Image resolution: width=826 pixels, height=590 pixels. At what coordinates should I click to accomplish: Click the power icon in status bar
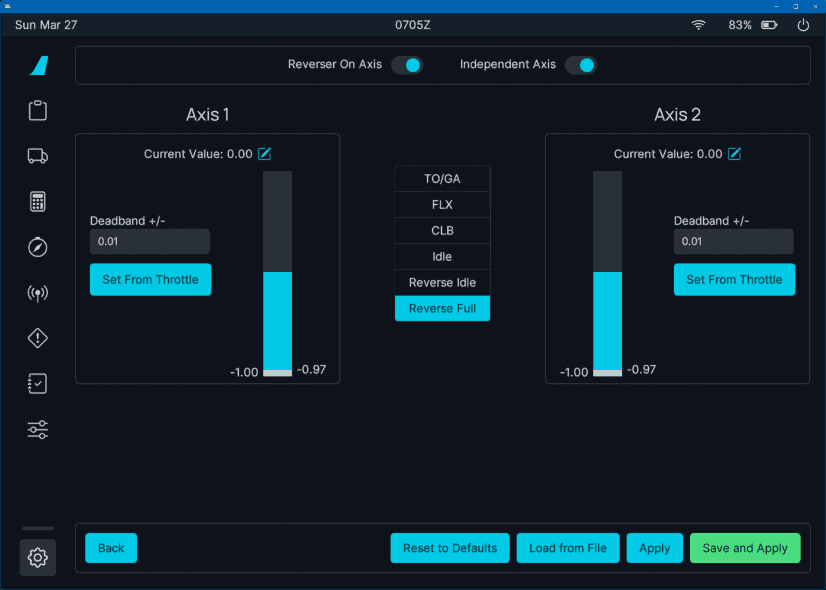tap(803, 25)
